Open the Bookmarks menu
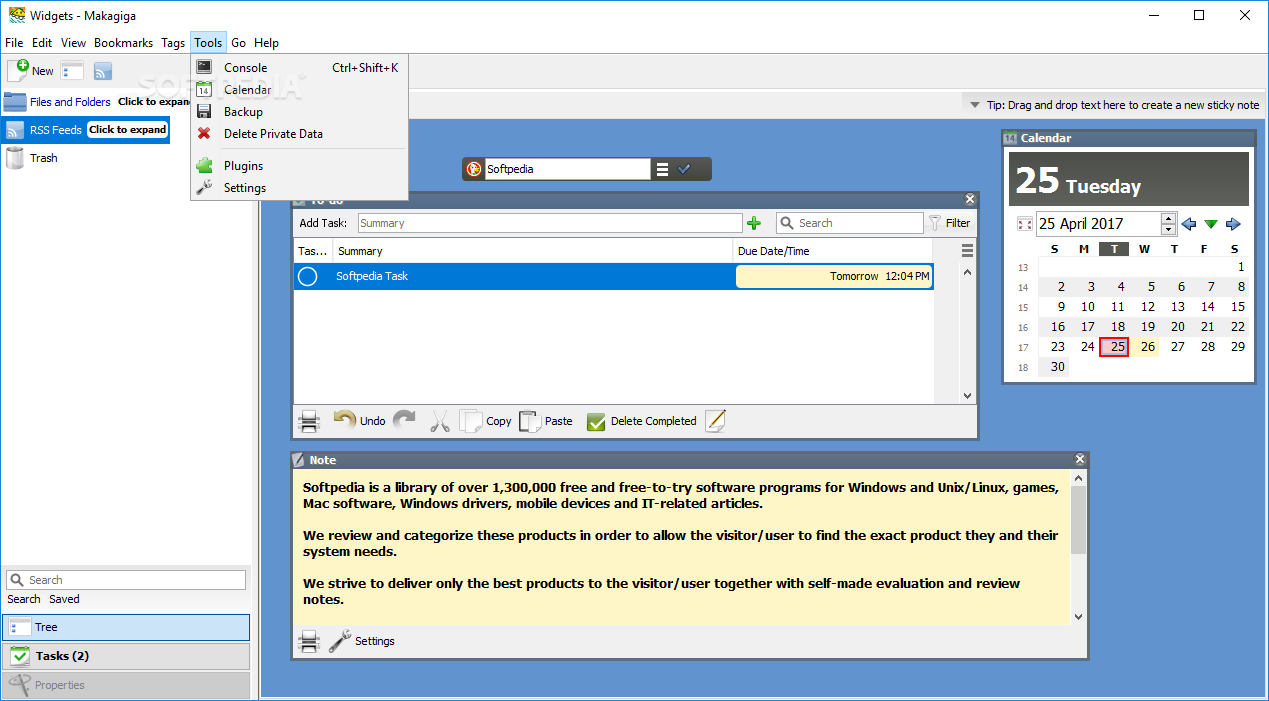Screen dimensions: 1269x701 point(123,43)
